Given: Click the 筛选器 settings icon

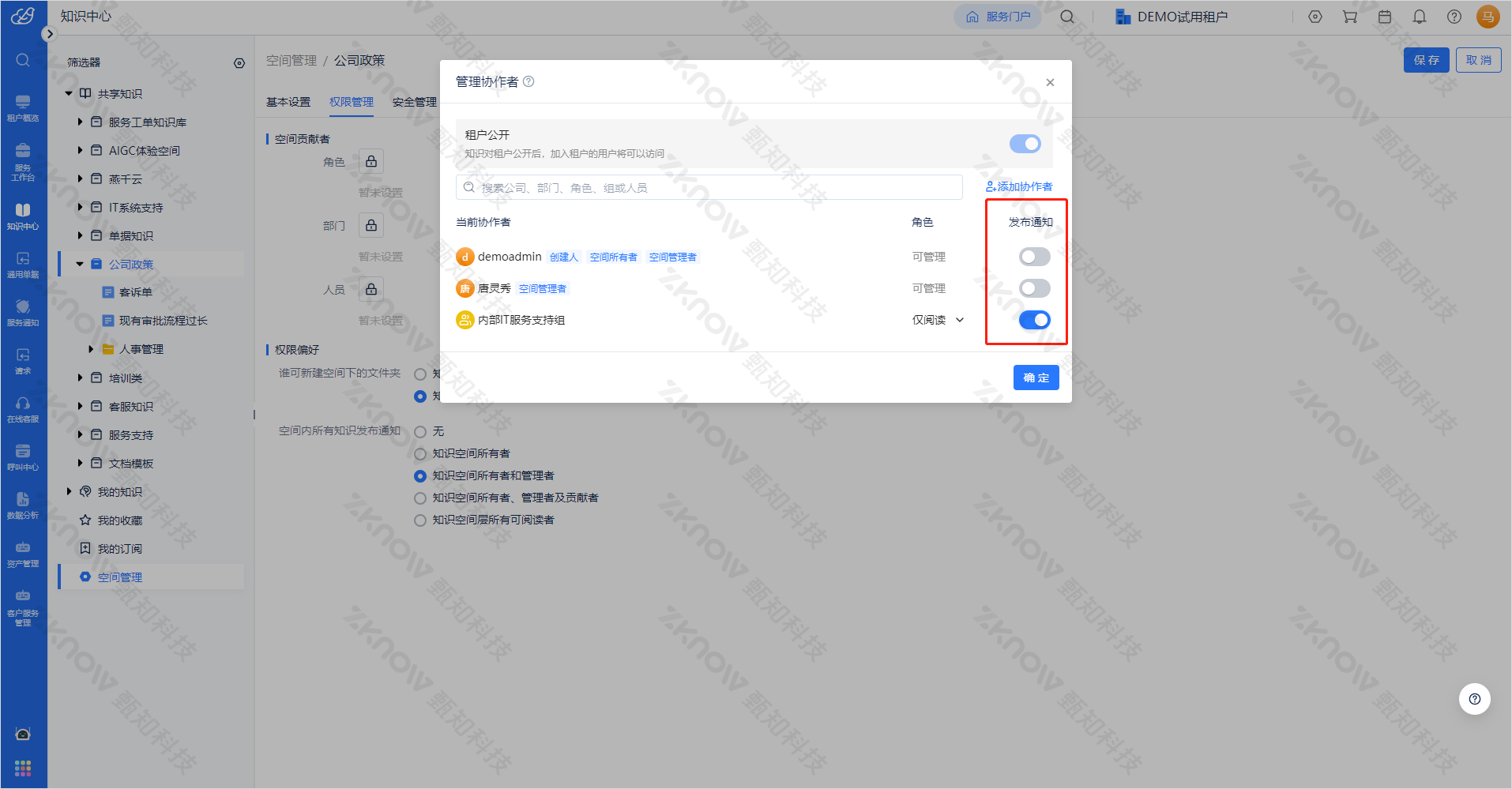Looking at the screenshot, I should (239, 63).
